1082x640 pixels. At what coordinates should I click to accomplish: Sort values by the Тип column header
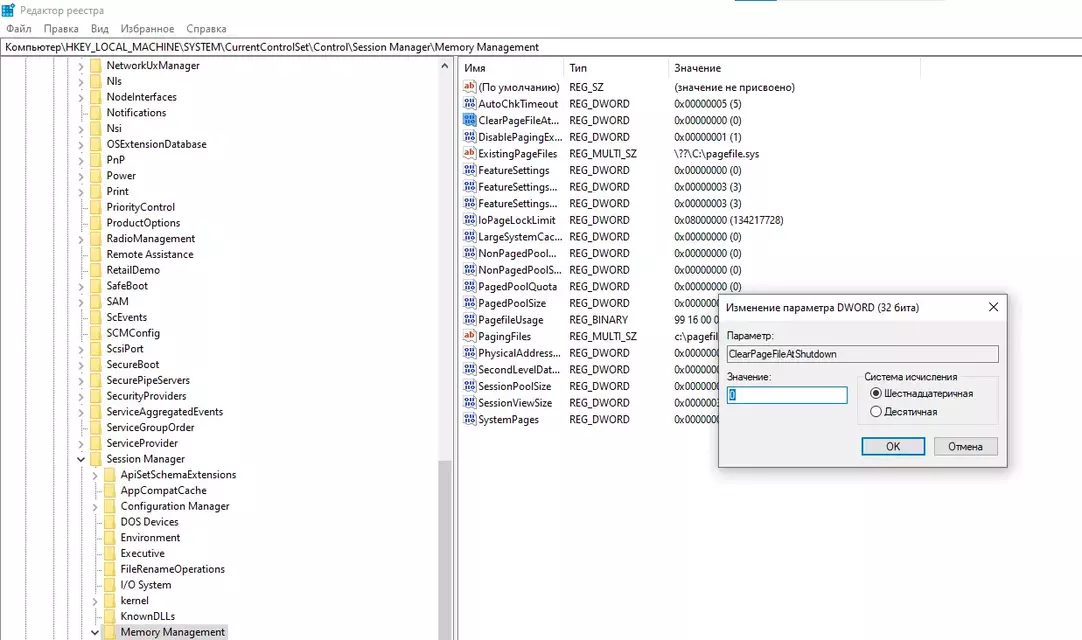point(616,68)
